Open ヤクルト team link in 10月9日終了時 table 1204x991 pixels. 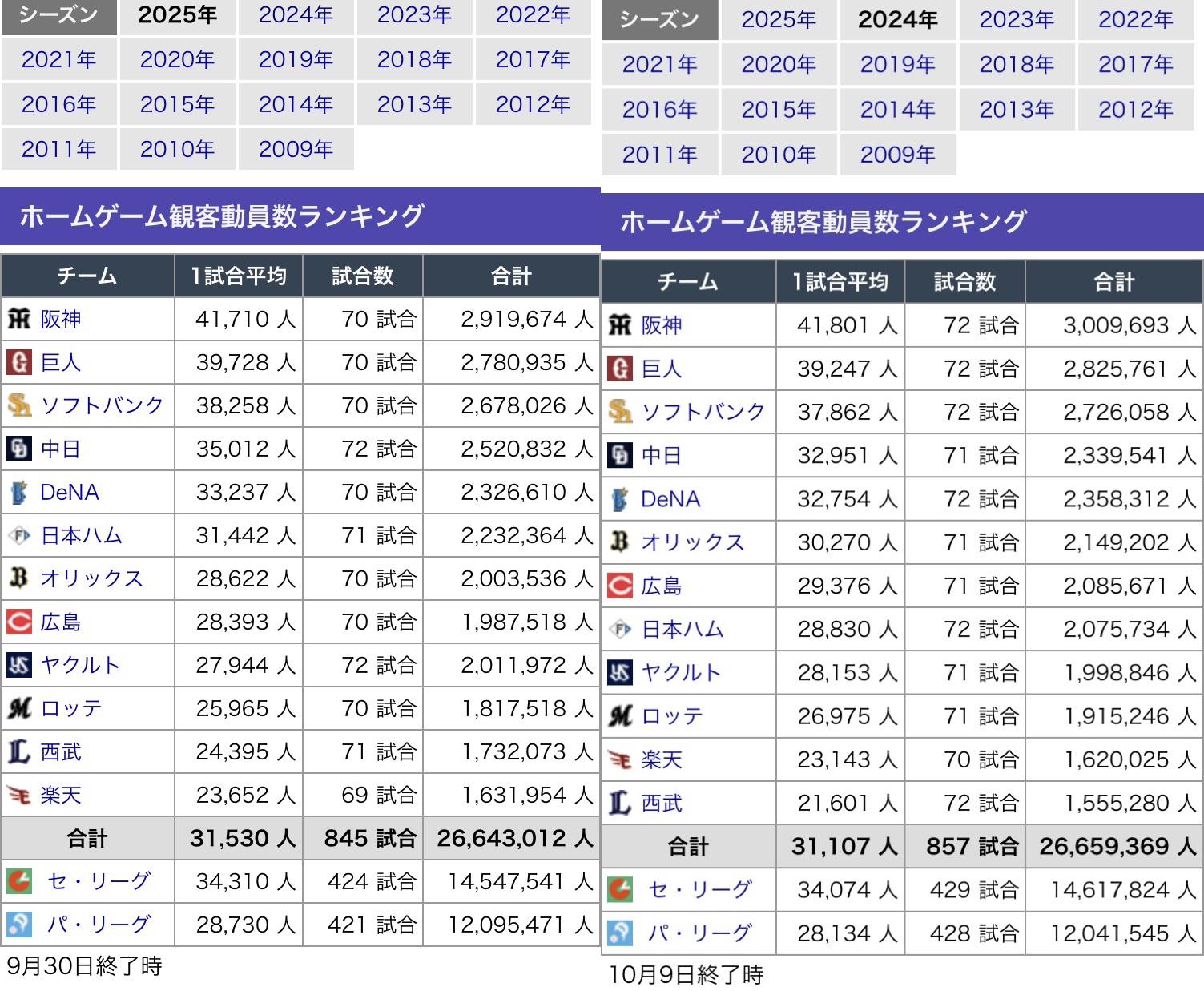[x=682, y=672]
